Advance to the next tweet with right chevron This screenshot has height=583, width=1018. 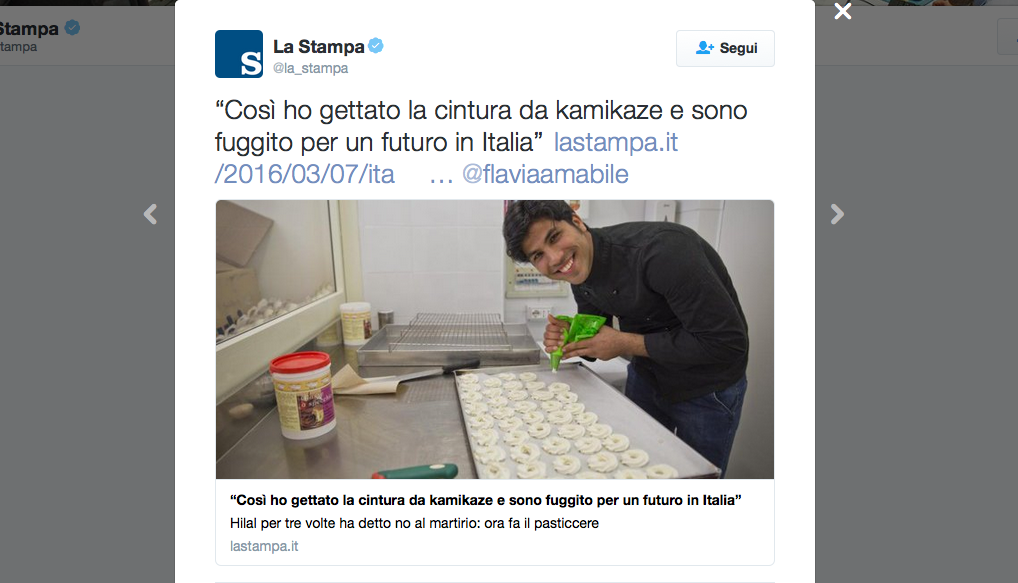pos(837,214)
